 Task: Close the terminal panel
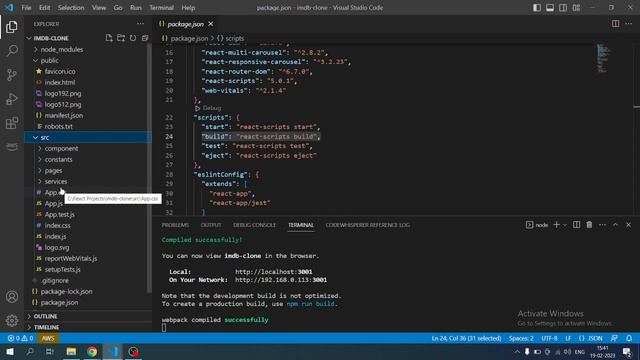[x=629, y=225]
